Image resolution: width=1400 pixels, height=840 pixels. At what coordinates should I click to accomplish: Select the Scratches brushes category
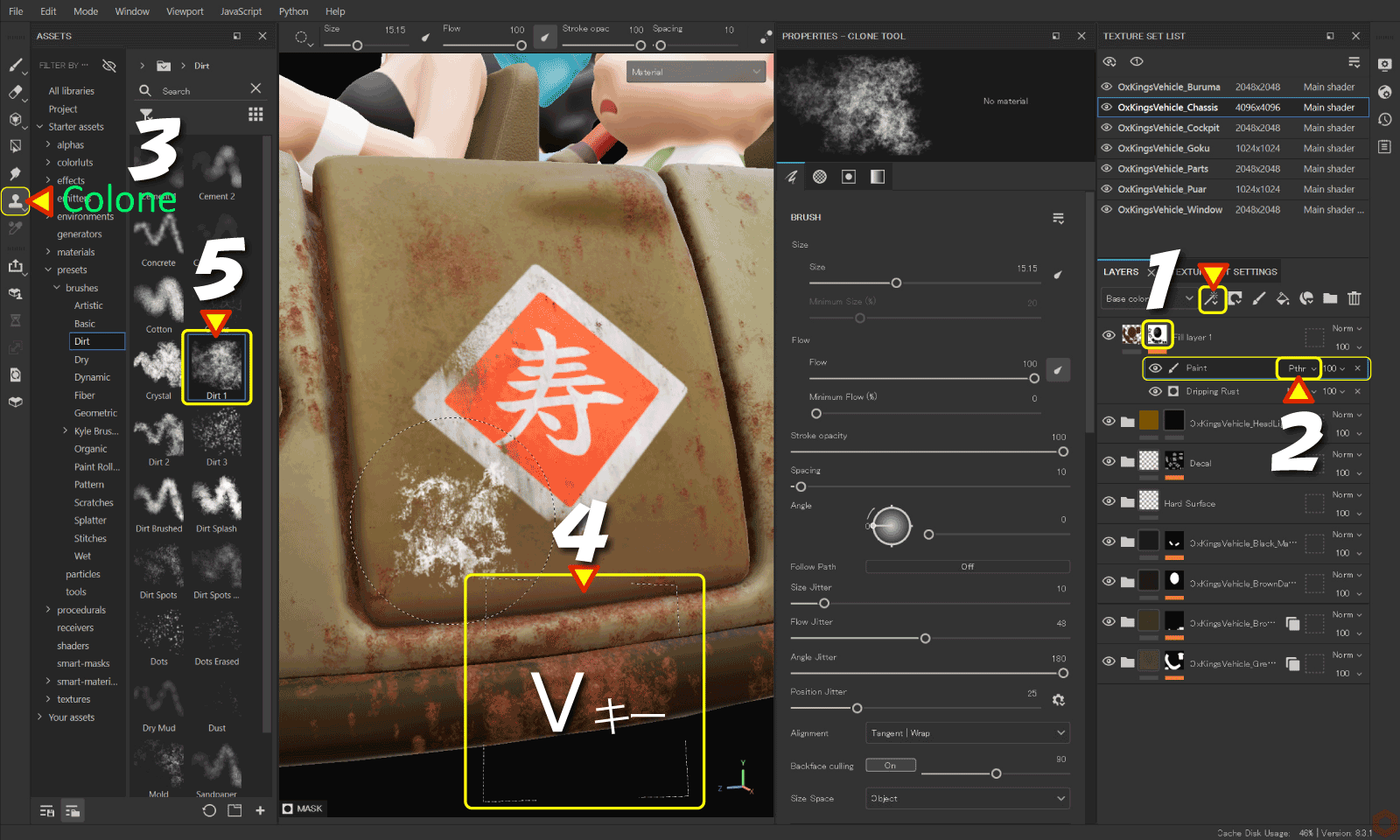94,502
